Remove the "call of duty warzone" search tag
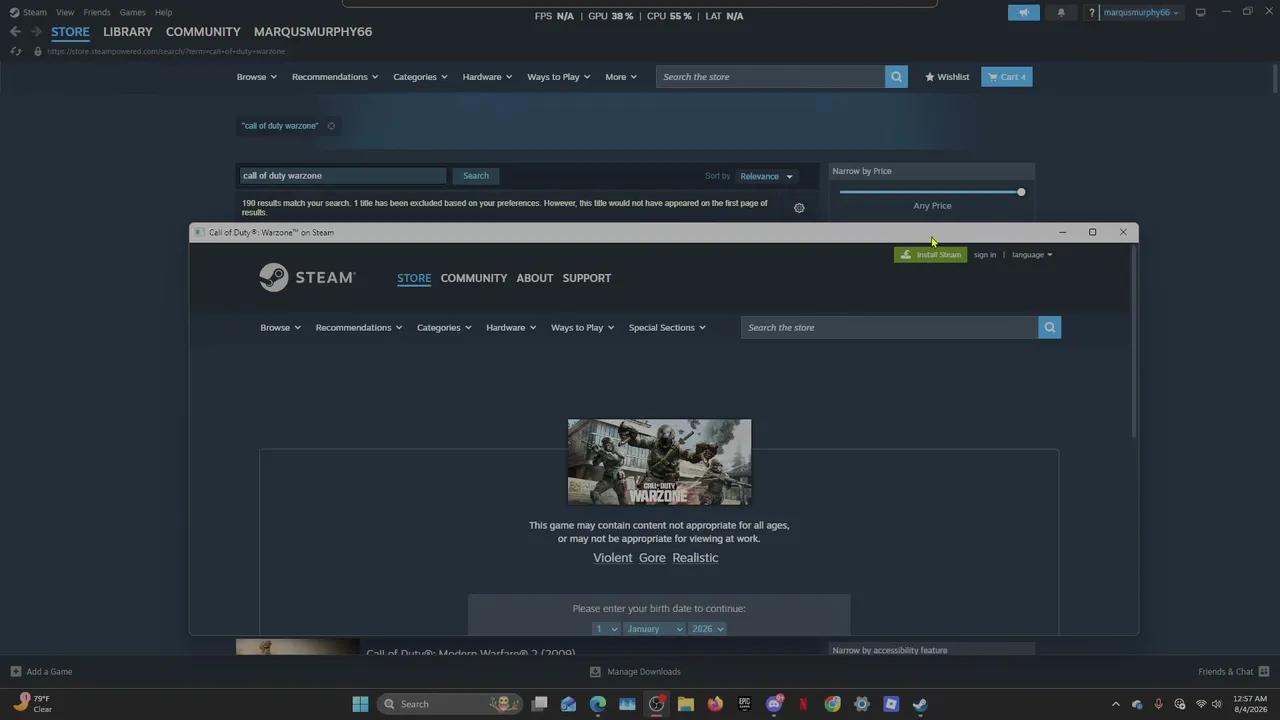This screenshot has width=1280, height=720. click(x=331, y=126)
